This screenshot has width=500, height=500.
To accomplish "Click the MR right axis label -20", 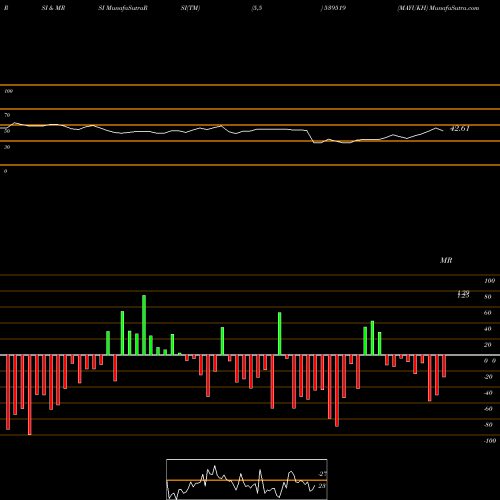I will (488, 377).
